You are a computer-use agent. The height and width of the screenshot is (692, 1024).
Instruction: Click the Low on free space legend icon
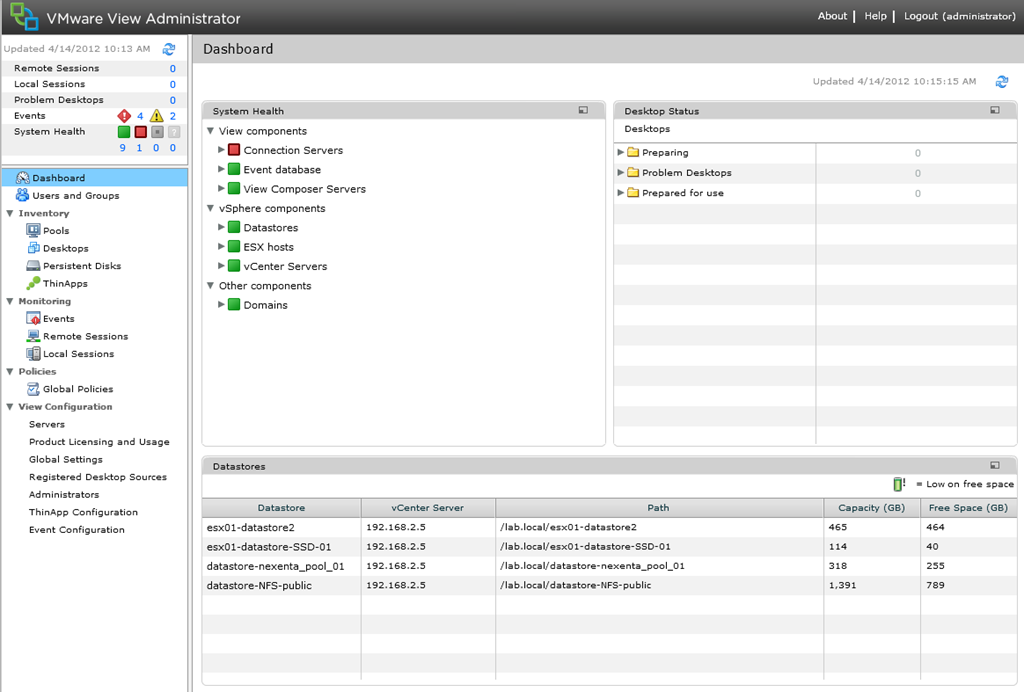tap(899, 484)
